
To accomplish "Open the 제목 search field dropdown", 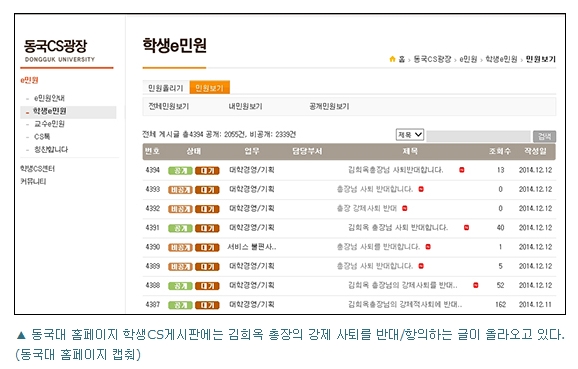I will coord(410,135).
